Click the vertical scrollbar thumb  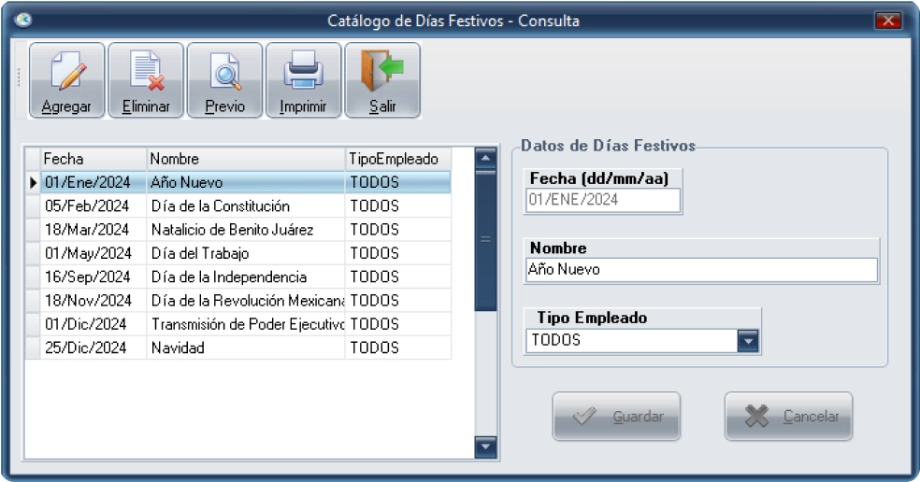click(x=484, y=240)
